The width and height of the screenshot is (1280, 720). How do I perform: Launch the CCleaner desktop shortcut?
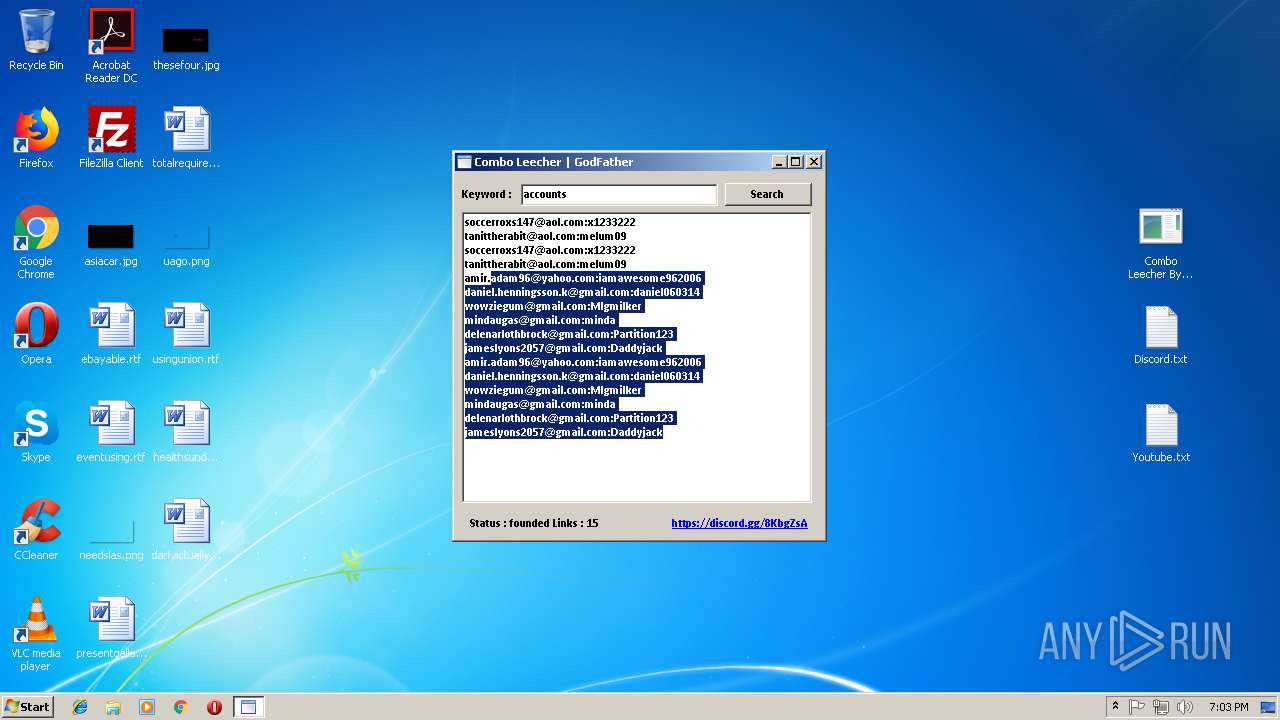click(x=36, y=530)
